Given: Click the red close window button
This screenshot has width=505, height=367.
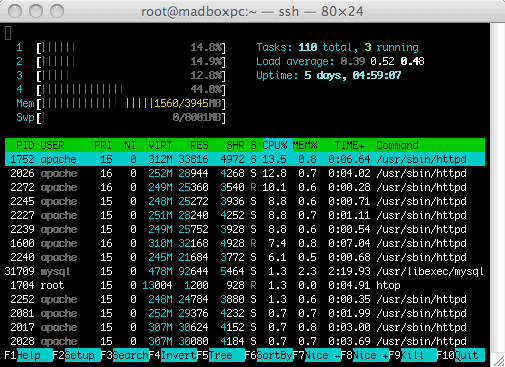Looking at the screenshot, I should [15, 11].
